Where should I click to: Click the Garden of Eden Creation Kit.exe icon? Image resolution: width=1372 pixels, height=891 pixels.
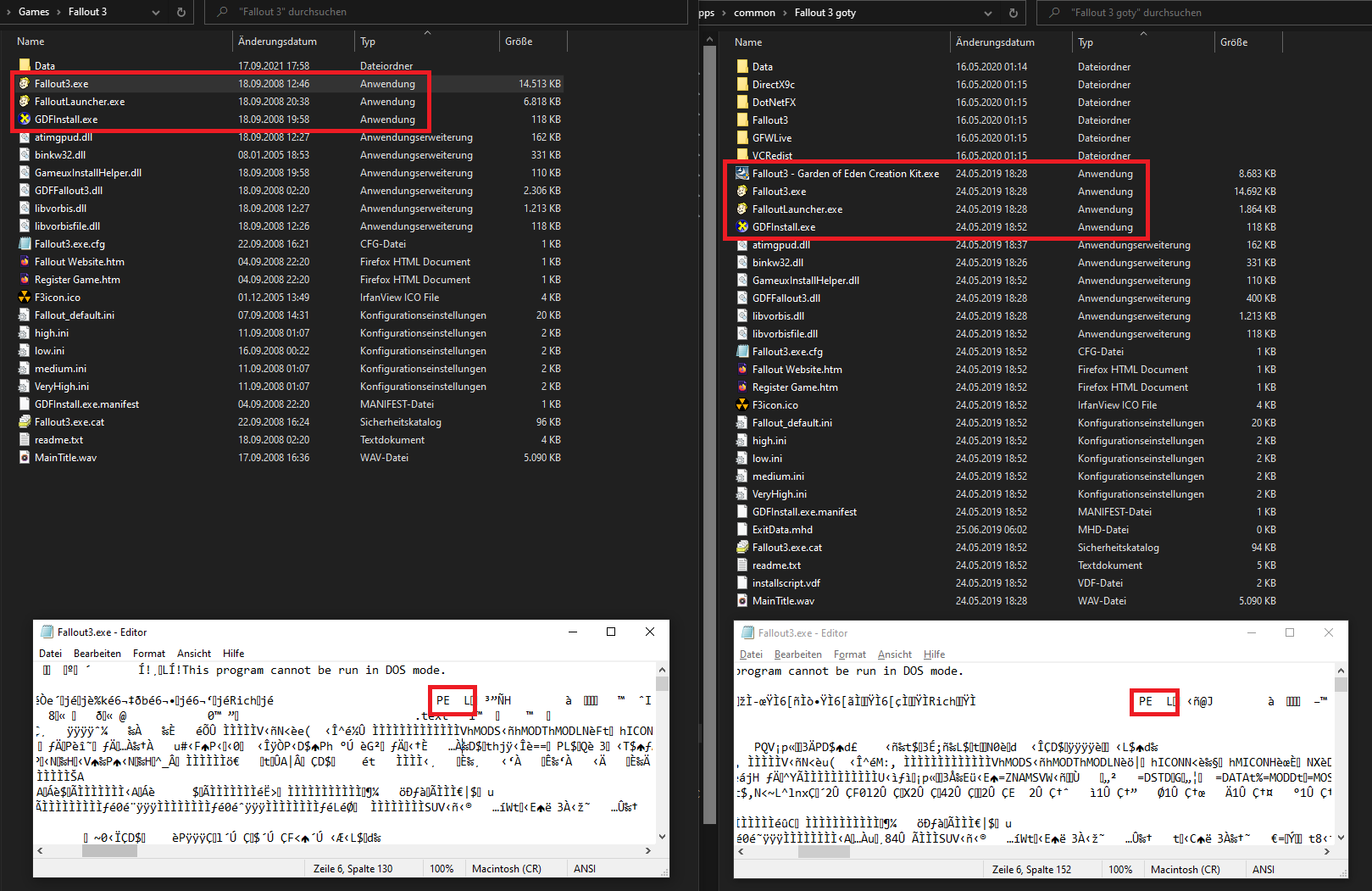click(742, 173)
